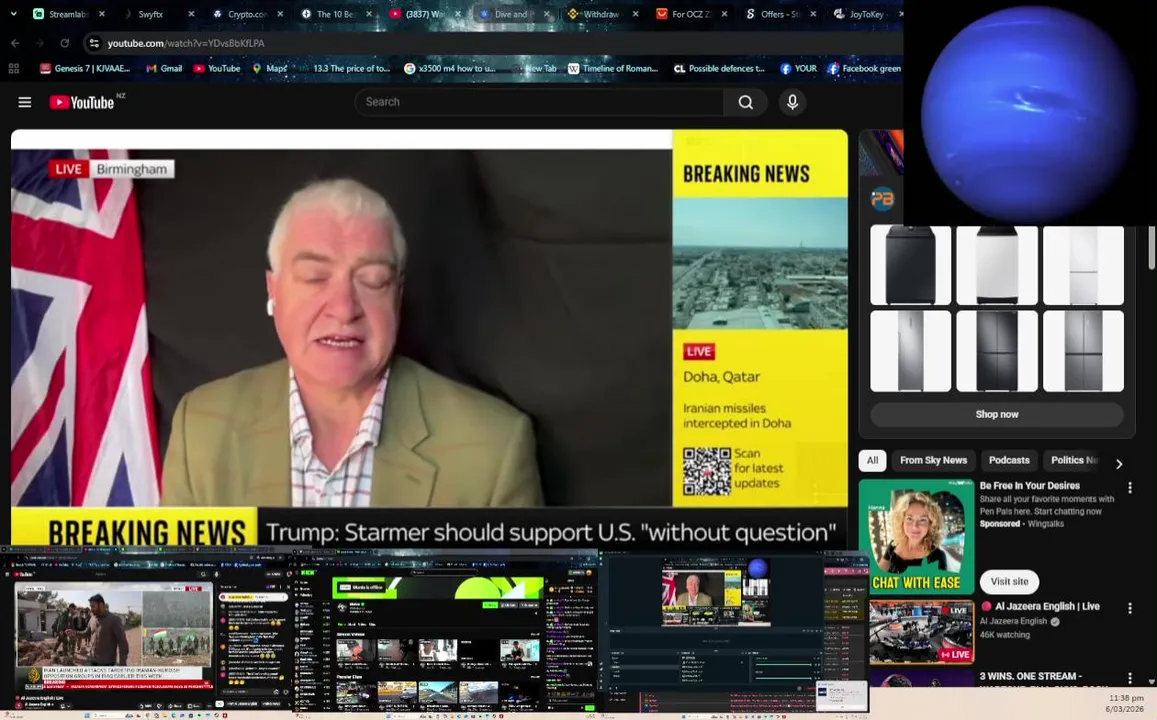
Task: Switch to the JoyToKey tab
Action: point(865,14)
